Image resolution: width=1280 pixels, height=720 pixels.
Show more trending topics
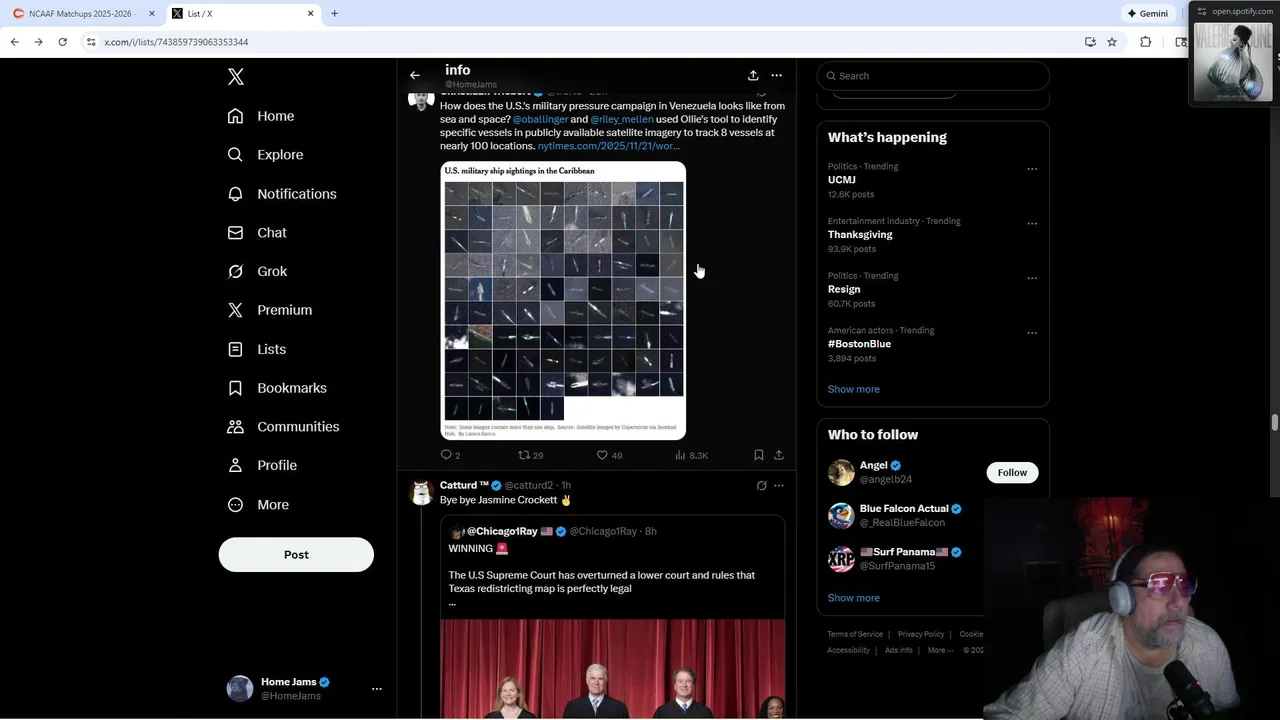point(853,389)
